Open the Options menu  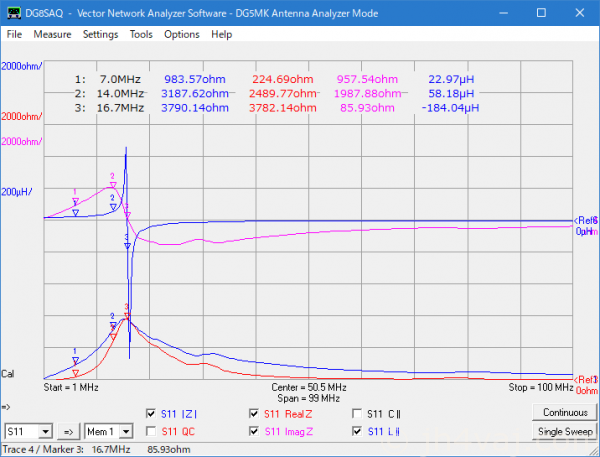[x=181, y=34]
